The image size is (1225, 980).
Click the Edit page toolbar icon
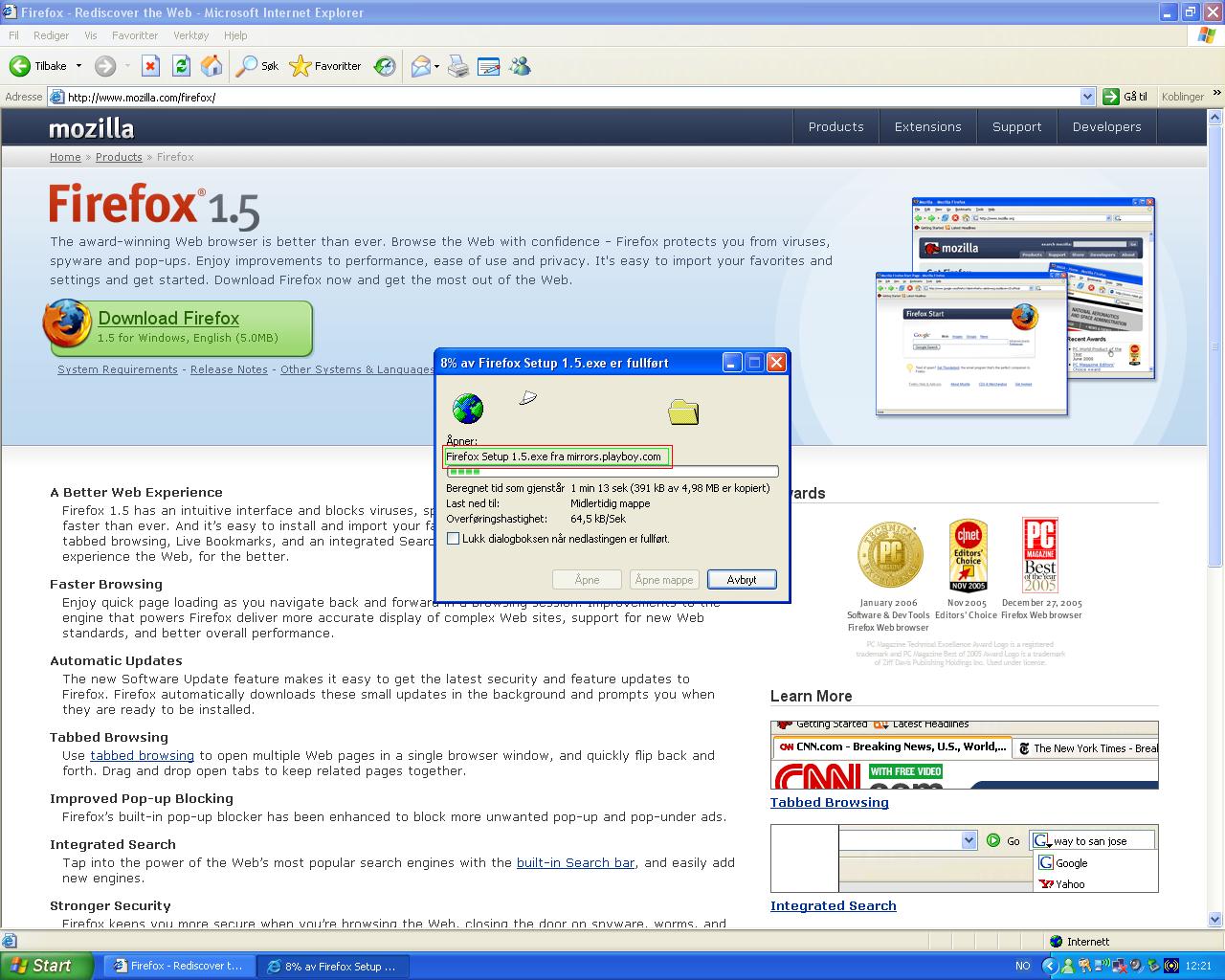point(488,66)
